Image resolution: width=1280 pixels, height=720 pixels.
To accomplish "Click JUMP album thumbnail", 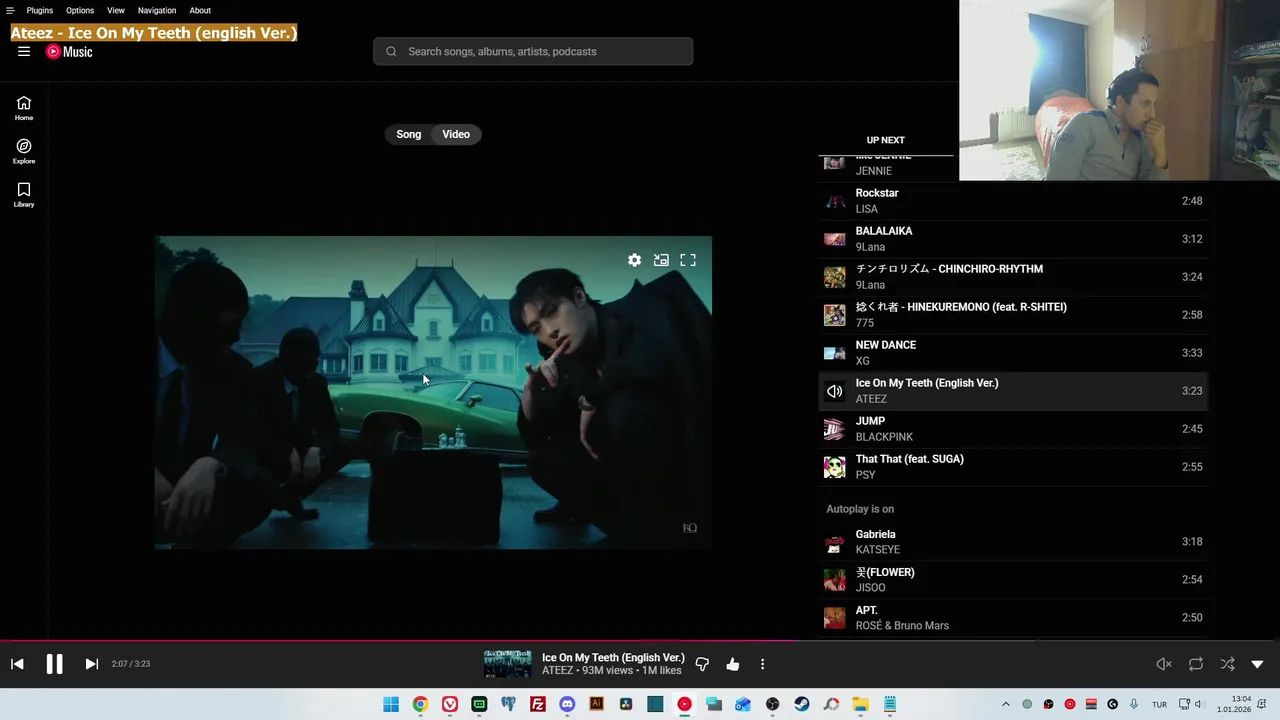I will tap(834, 429).
